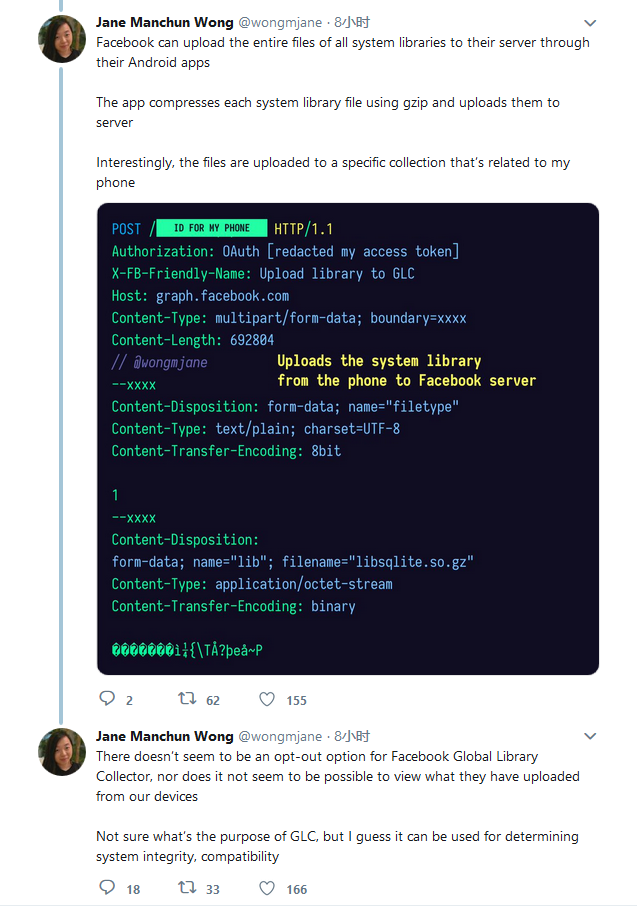Open the first tweet's 8小时 timestamp
The image size is (637, 906).
coord(352,21)
